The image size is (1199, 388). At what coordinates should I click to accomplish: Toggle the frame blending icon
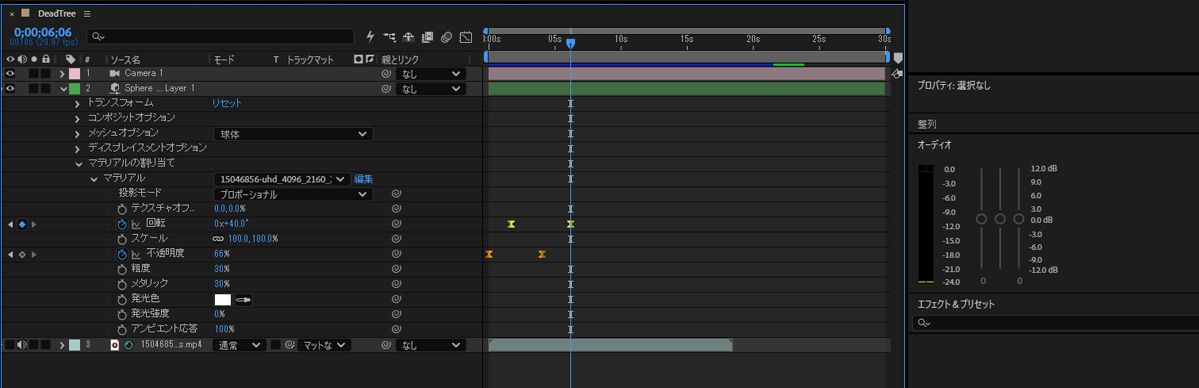[427, 36]
